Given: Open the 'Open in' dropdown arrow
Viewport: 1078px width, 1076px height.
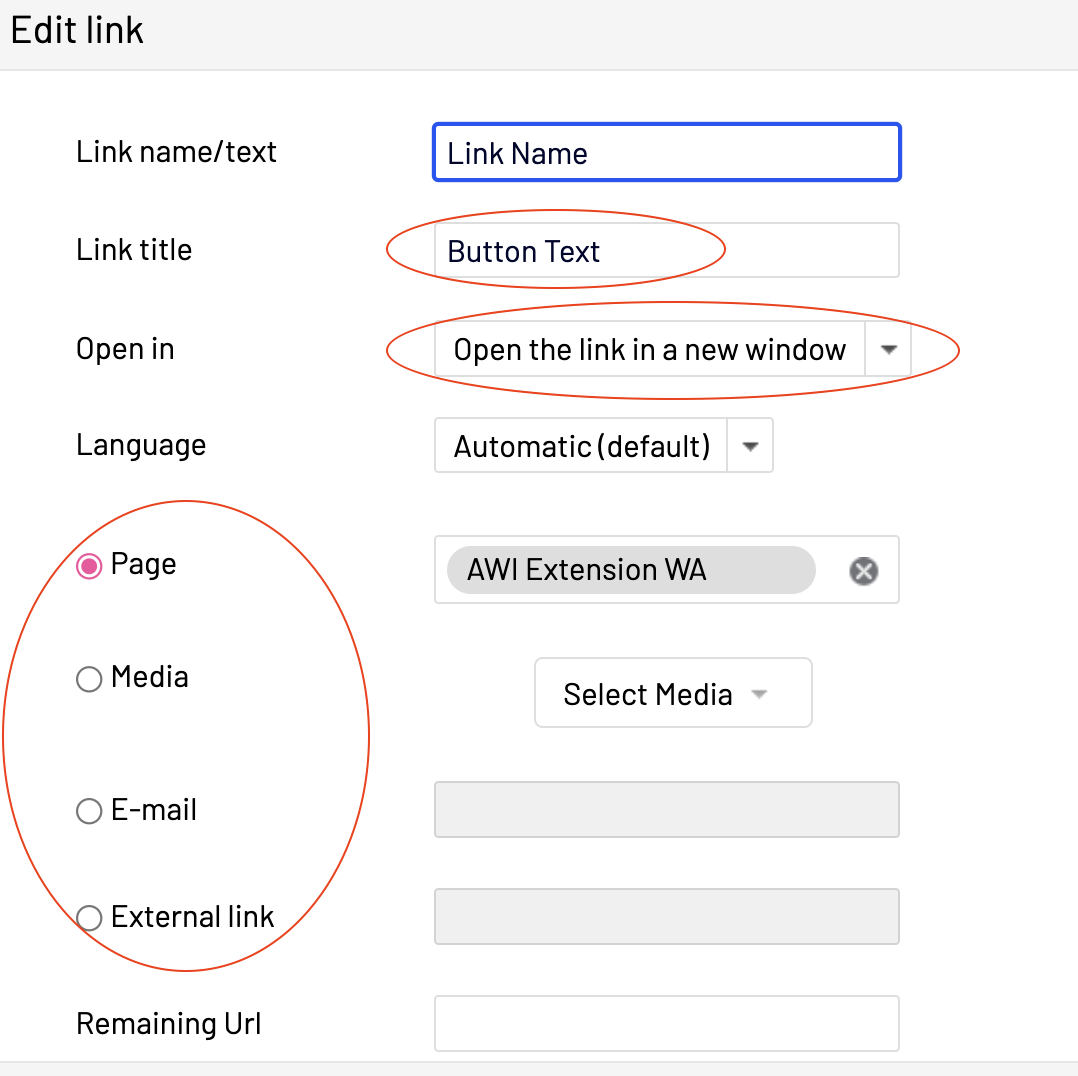Looking at the screenshot, I should [888, 349].
